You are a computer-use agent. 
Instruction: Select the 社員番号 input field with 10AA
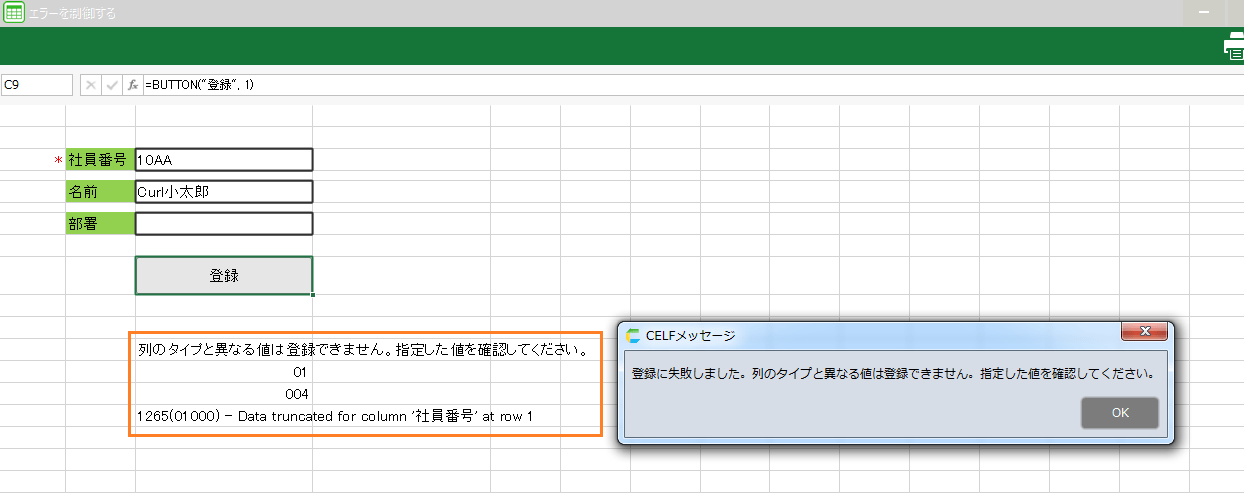point(224,160)
